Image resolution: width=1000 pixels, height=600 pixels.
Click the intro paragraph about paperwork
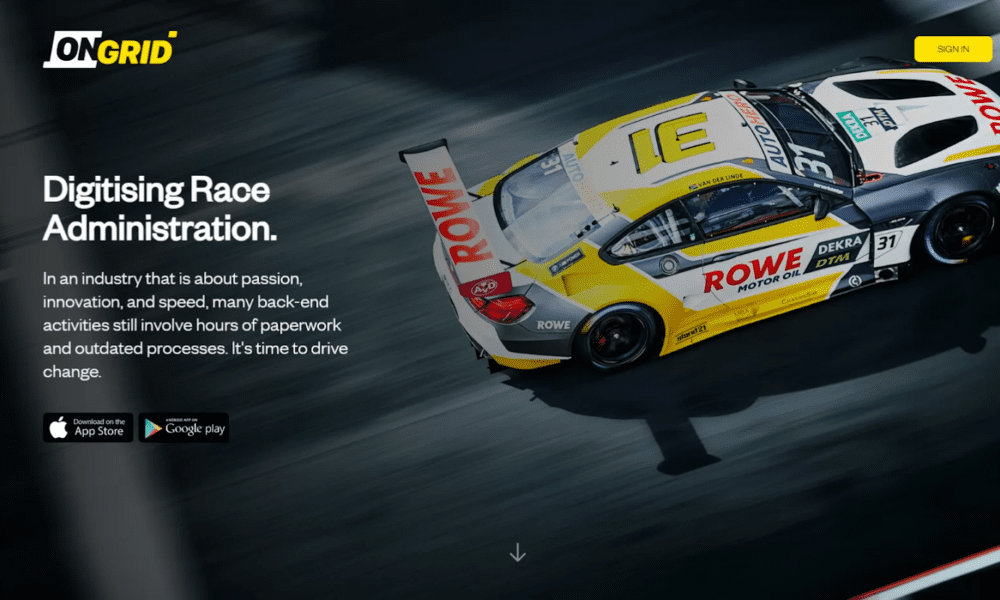coord(195,323)
